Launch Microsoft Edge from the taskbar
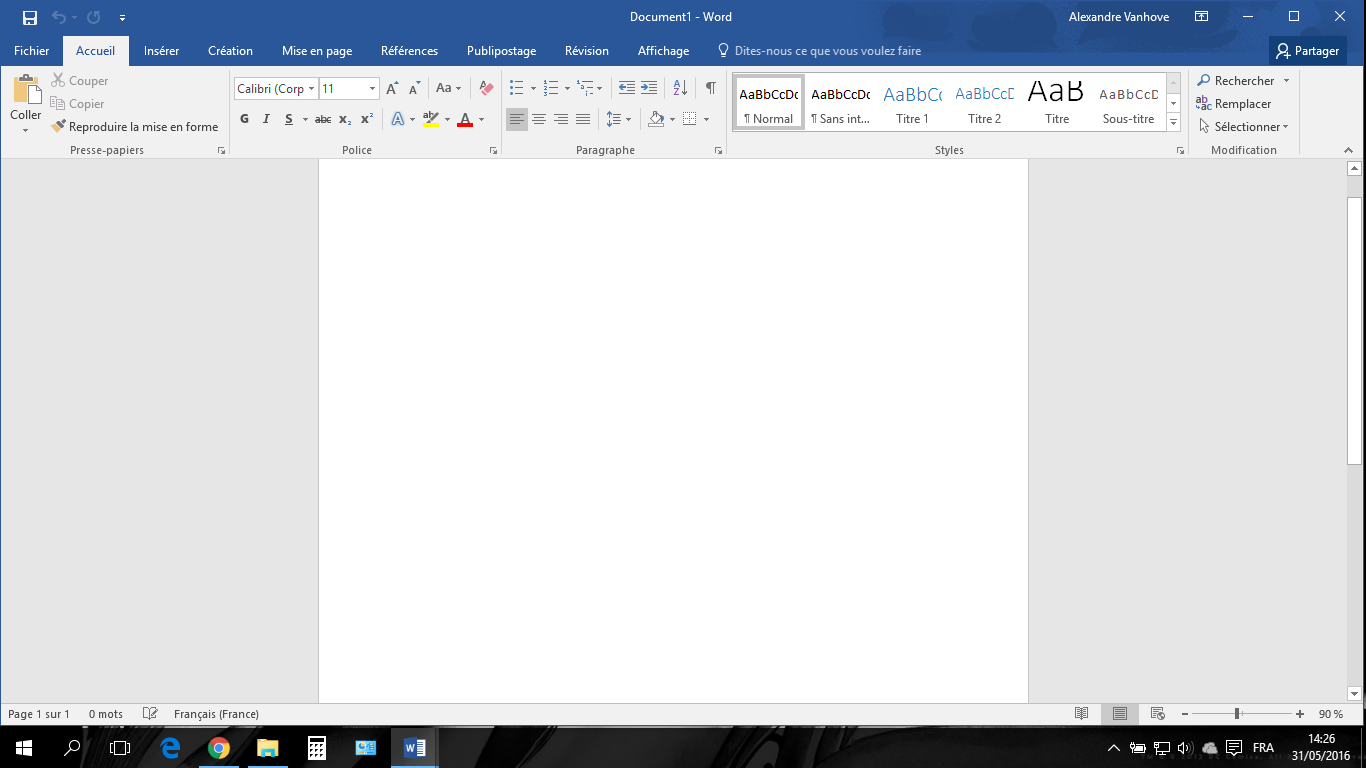1366x768 pixels. point(170,747)
